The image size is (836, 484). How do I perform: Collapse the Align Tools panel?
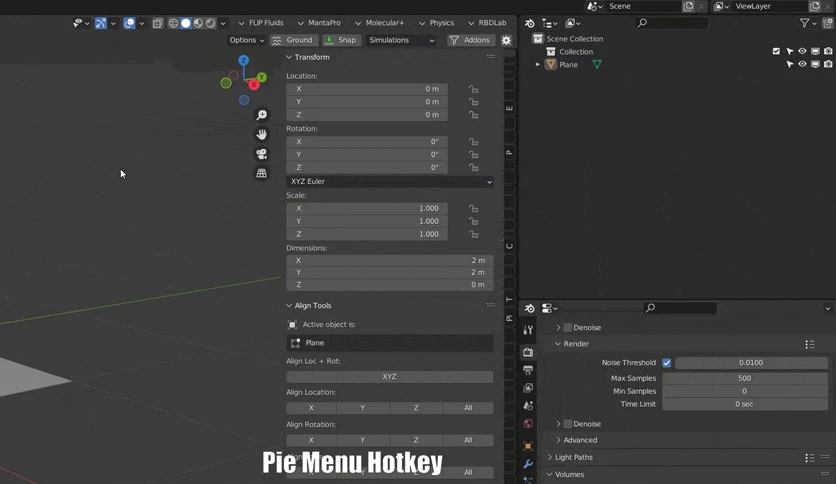point(289,305)
